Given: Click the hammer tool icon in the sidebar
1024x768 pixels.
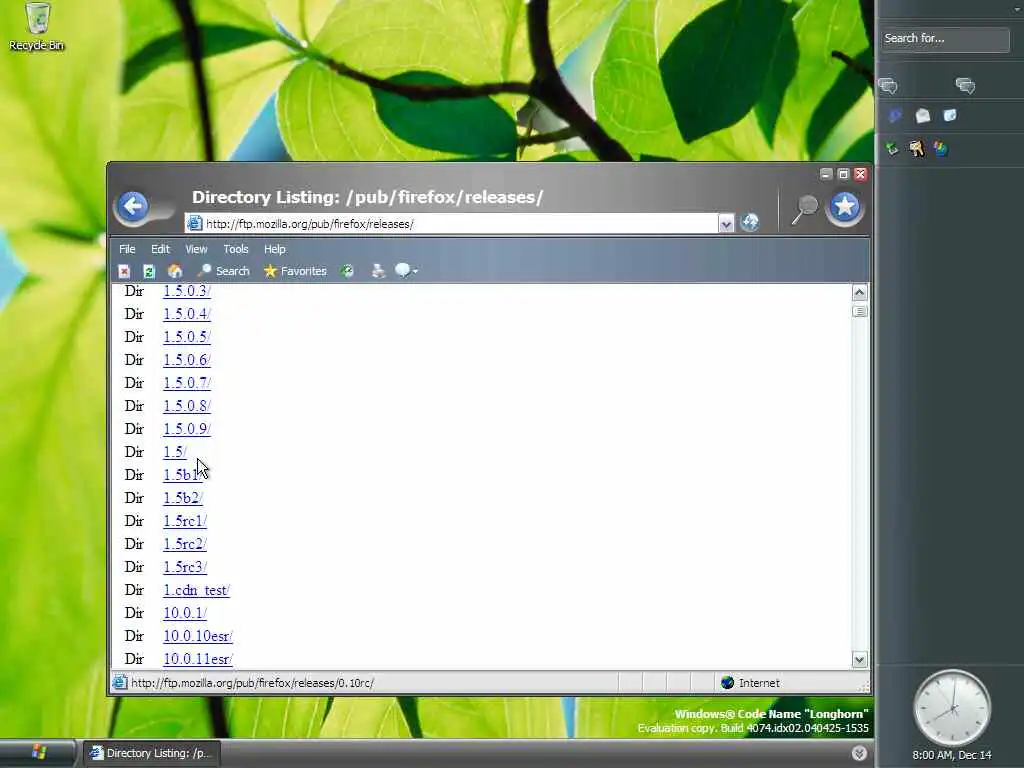Looking at the screenshot, I should (917, 148).
